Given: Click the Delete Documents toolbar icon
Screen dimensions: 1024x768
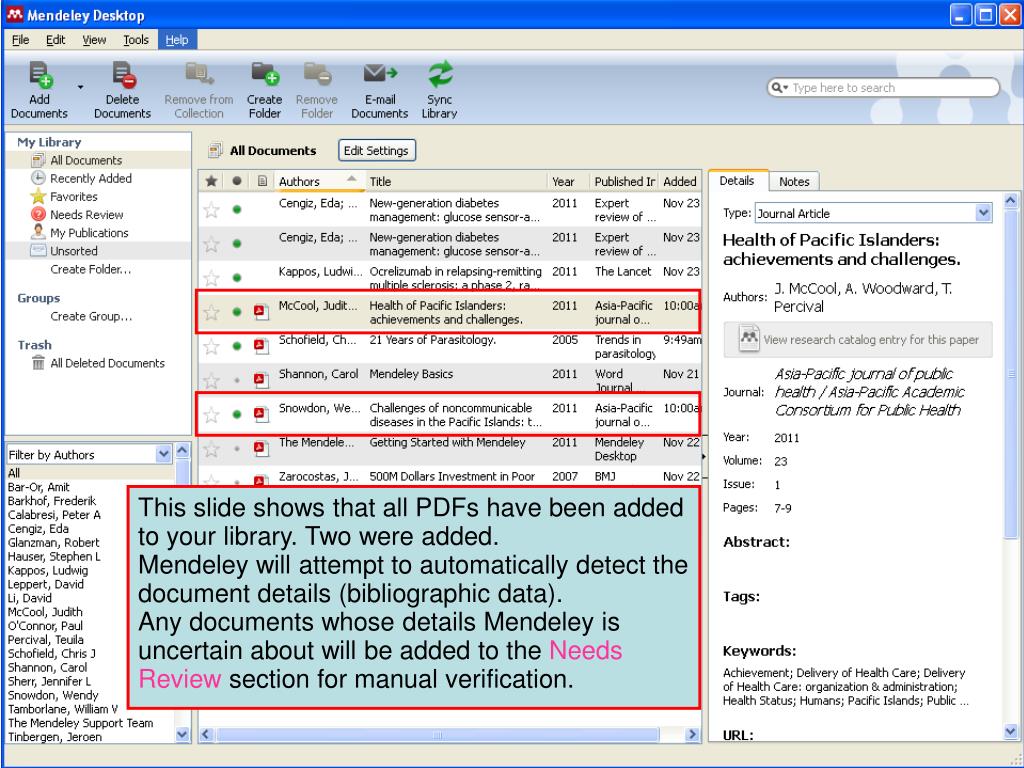Looking at the screenshot, I should pos(123,75).
